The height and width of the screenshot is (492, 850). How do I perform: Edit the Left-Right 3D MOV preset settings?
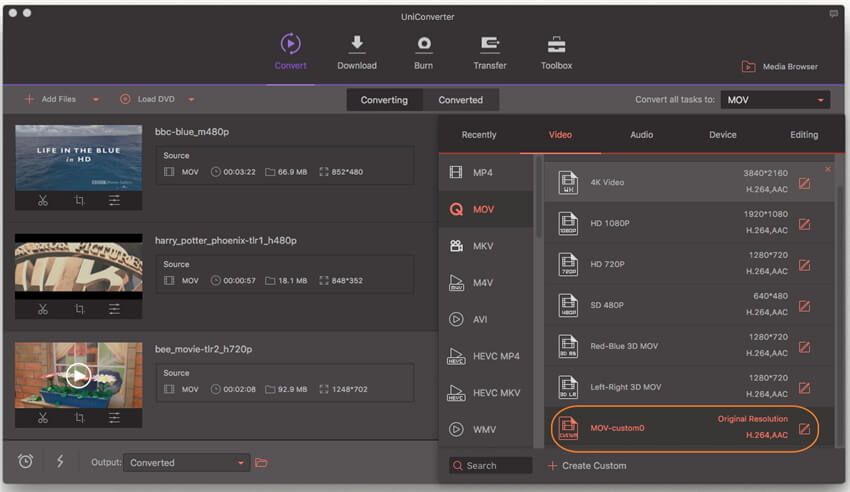coord(804,388)
